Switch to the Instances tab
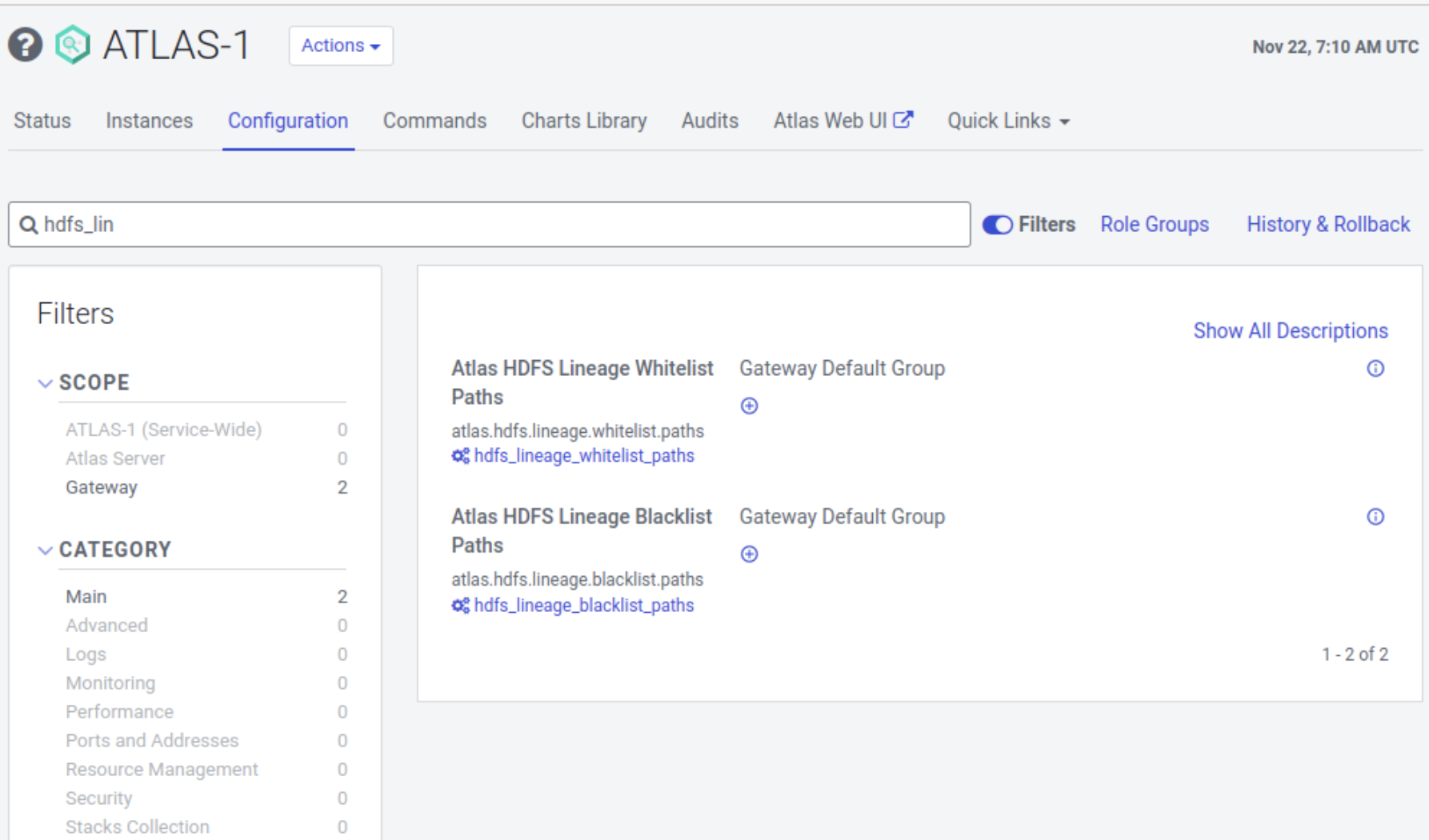The height and width of the screenshot is (840, 1429). pos(149,121)
